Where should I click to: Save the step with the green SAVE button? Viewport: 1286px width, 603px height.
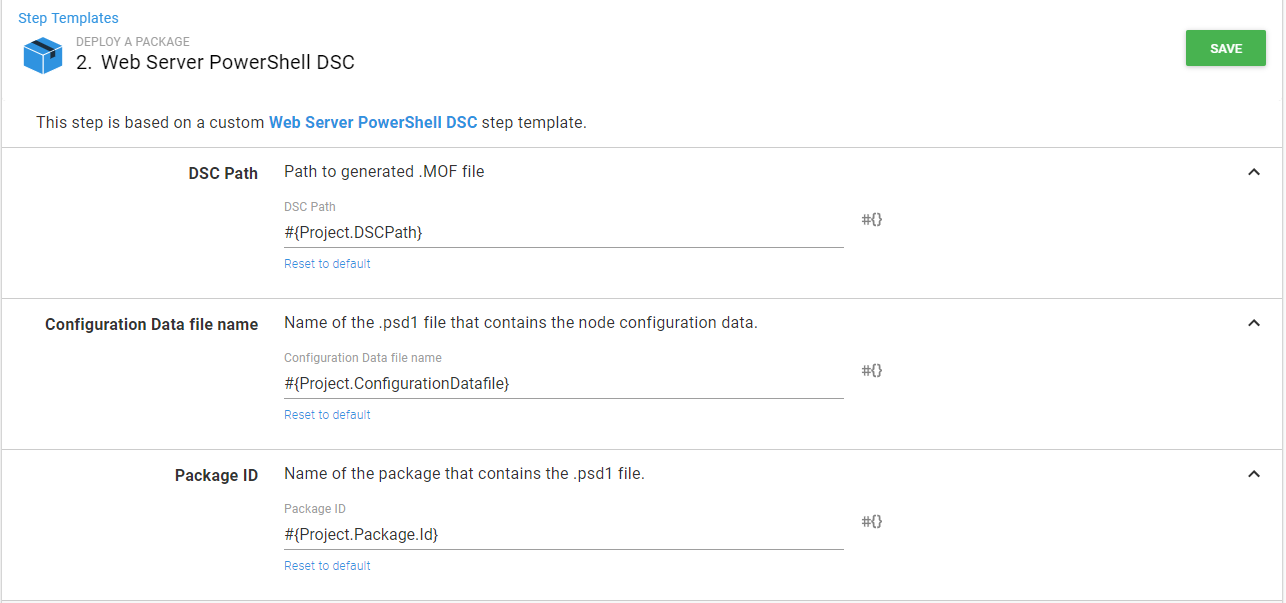1225,48
